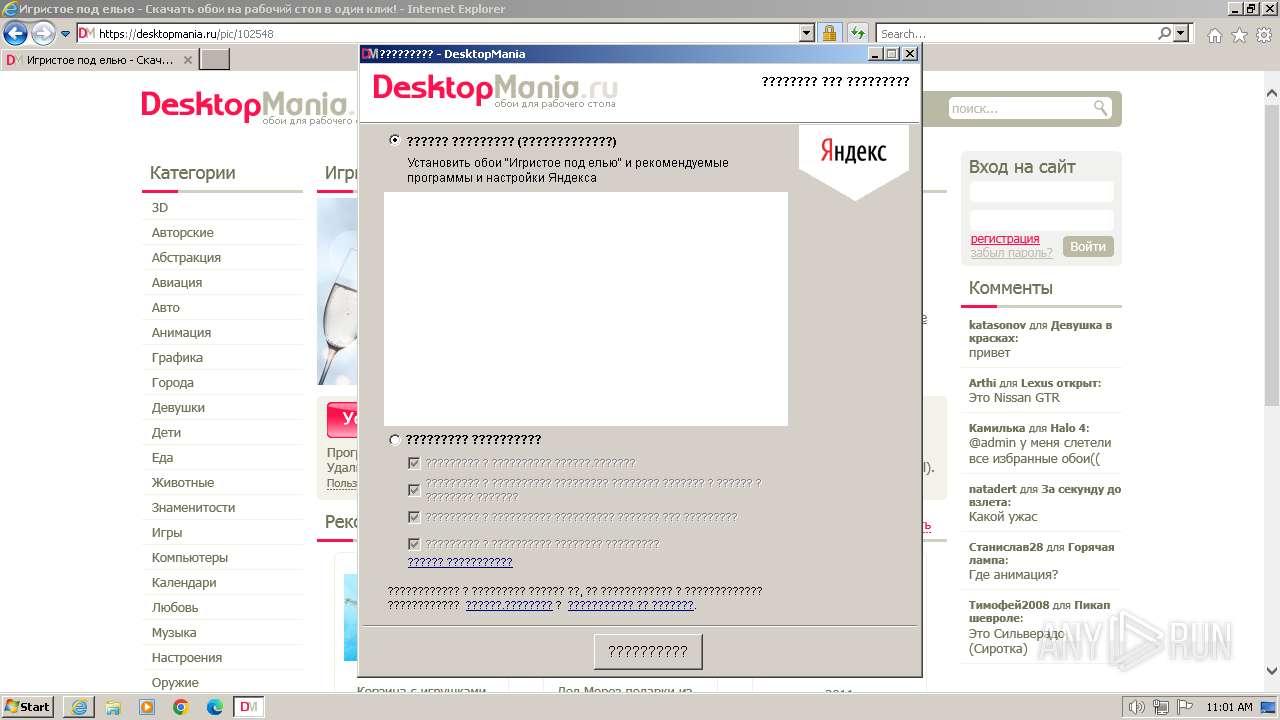Viewport: 1280px width, 720px height.
Task: Click the magnifier search icon in IE search box
Action: pos(1165,33)
